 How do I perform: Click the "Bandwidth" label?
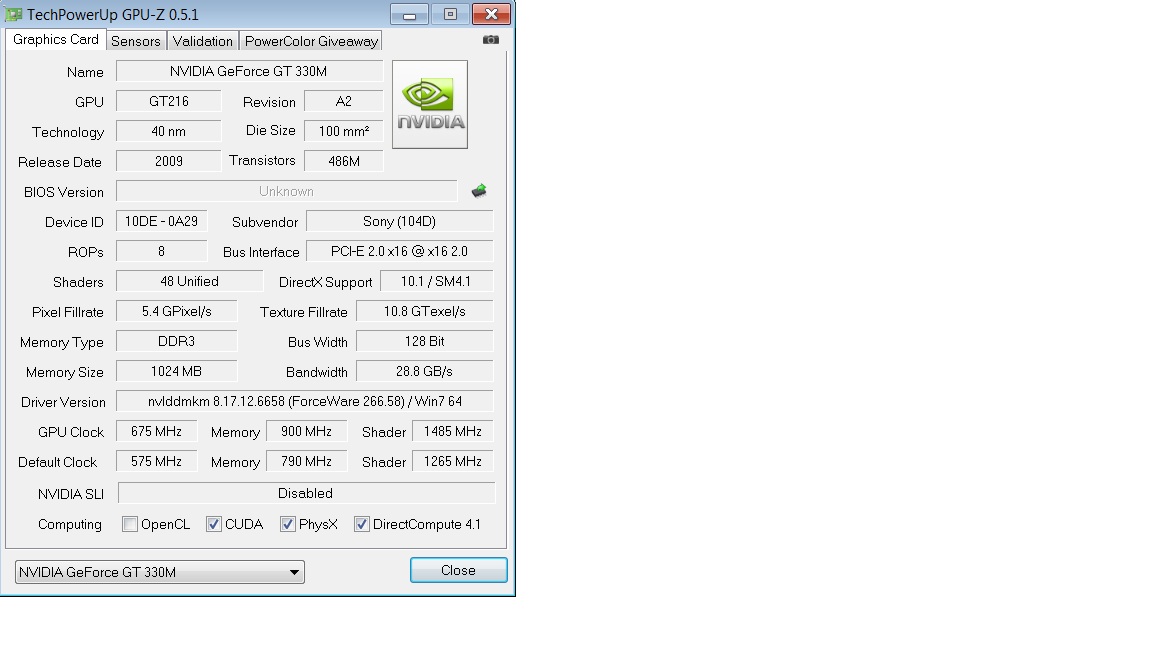[317, 372]
